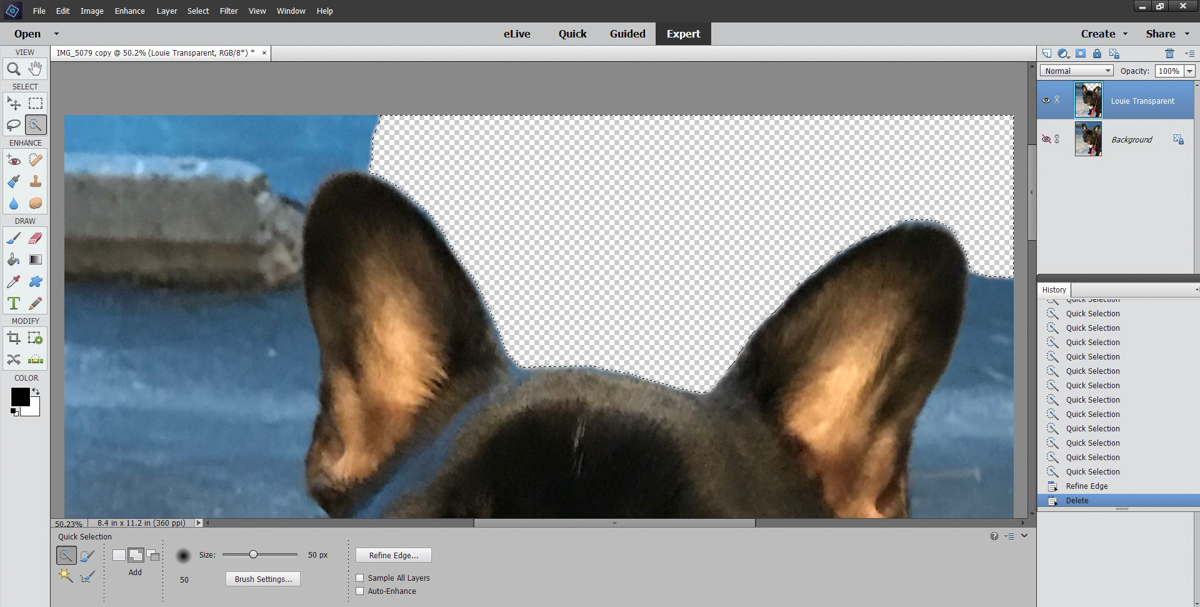Set selection mode to Add to selection
Image resolution: width=1200 pixels, height=607 pixels.
click(x=136, y=555)
